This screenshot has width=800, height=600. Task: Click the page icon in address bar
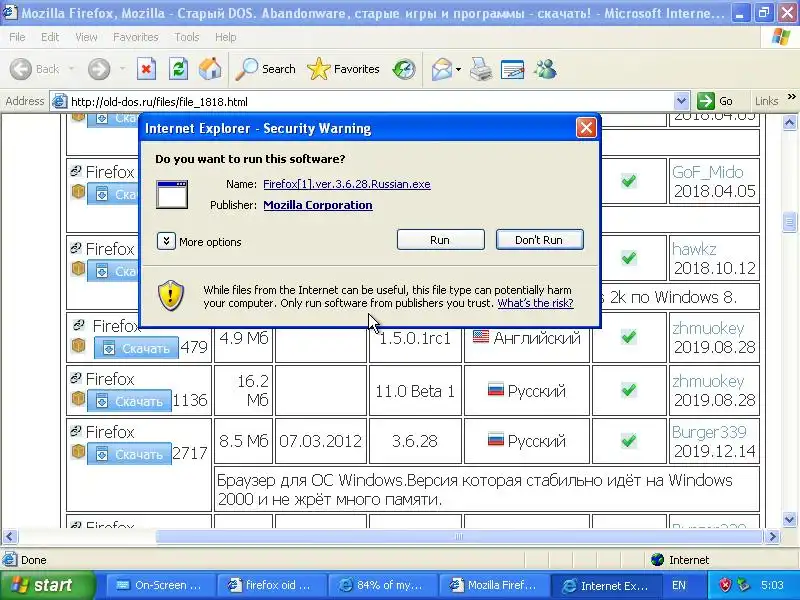60,102
